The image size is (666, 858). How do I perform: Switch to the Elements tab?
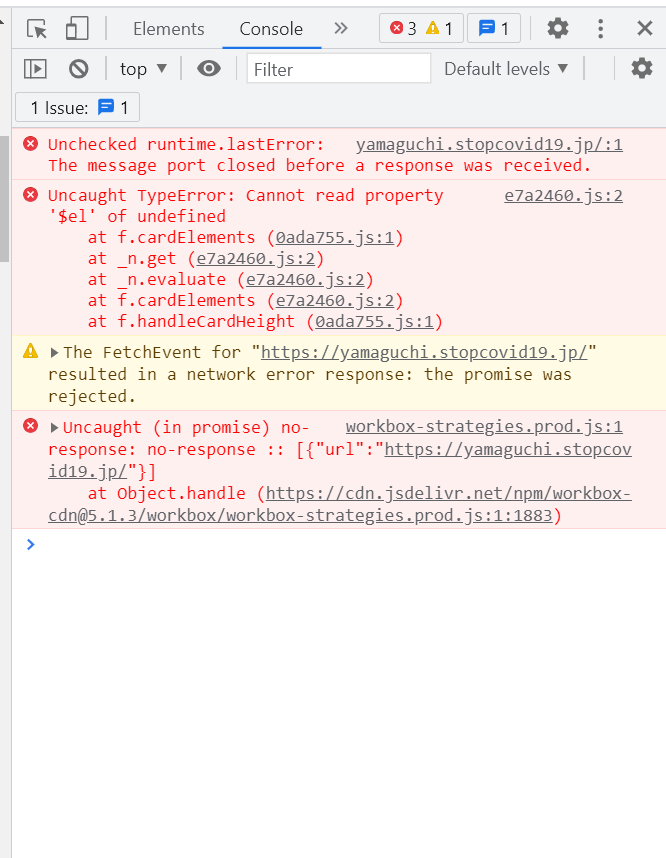(x=168, y=29)
